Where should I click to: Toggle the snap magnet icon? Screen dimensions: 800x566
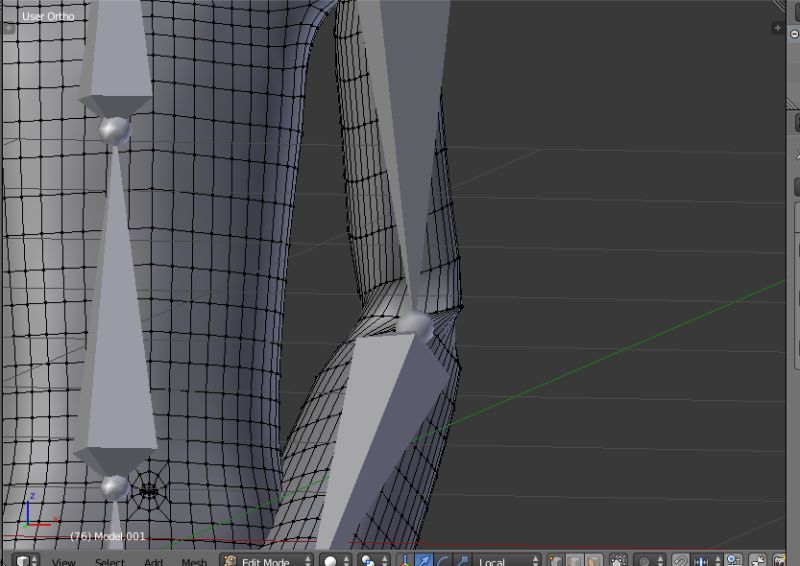coord(680,560)
